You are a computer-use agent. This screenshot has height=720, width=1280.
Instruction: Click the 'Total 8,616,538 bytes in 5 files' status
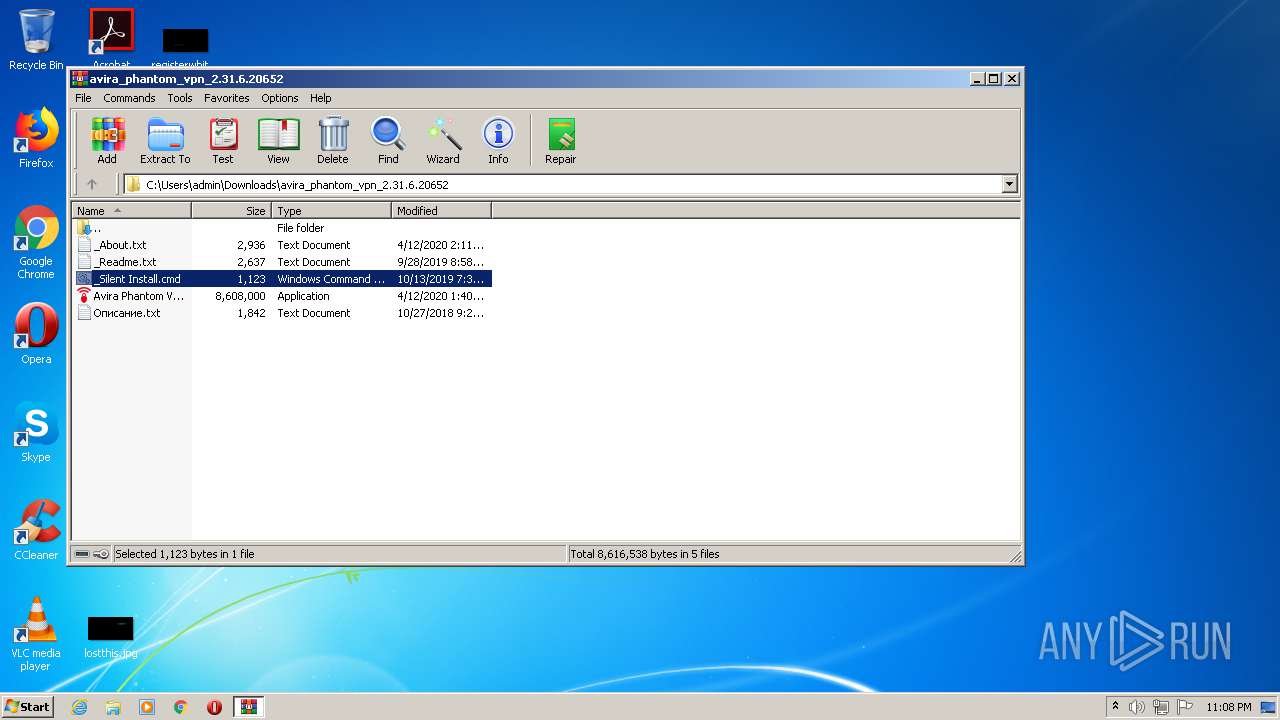(645, 554)
